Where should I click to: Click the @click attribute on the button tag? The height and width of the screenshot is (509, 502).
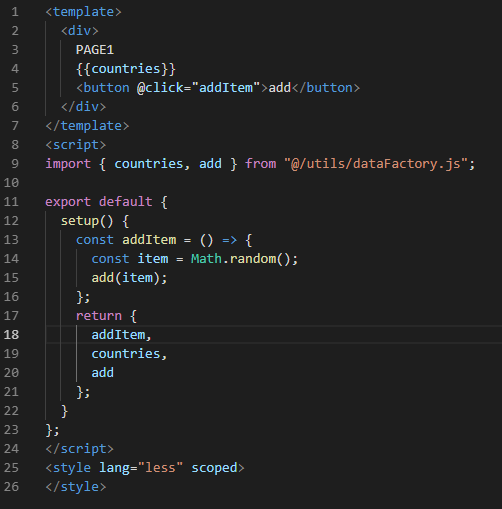160,88
